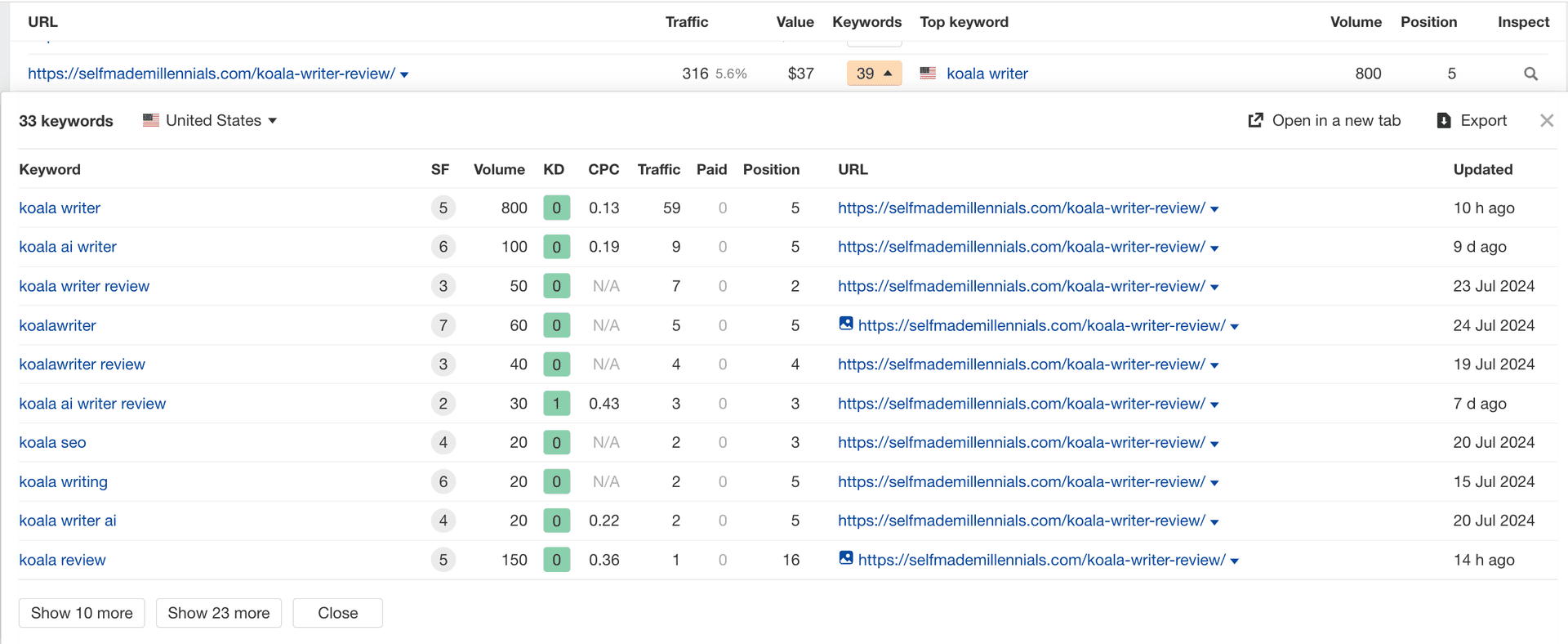The width and height of the screenshot is (1568, 644).
Task: Click the 10 h ago updated value
Action: click(1484, 208)
